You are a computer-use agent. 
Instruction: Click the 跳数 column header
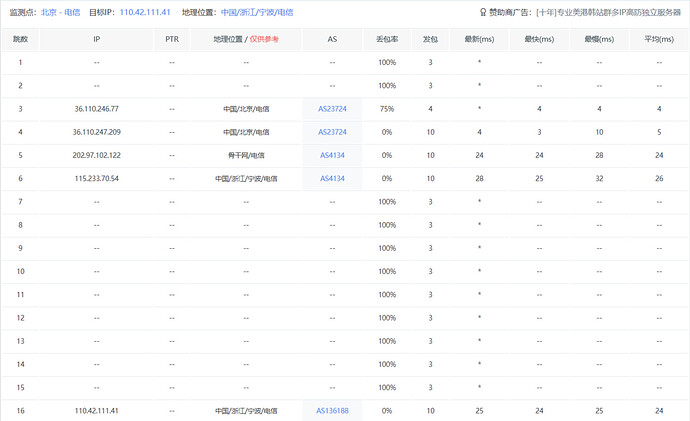point(20,39)
